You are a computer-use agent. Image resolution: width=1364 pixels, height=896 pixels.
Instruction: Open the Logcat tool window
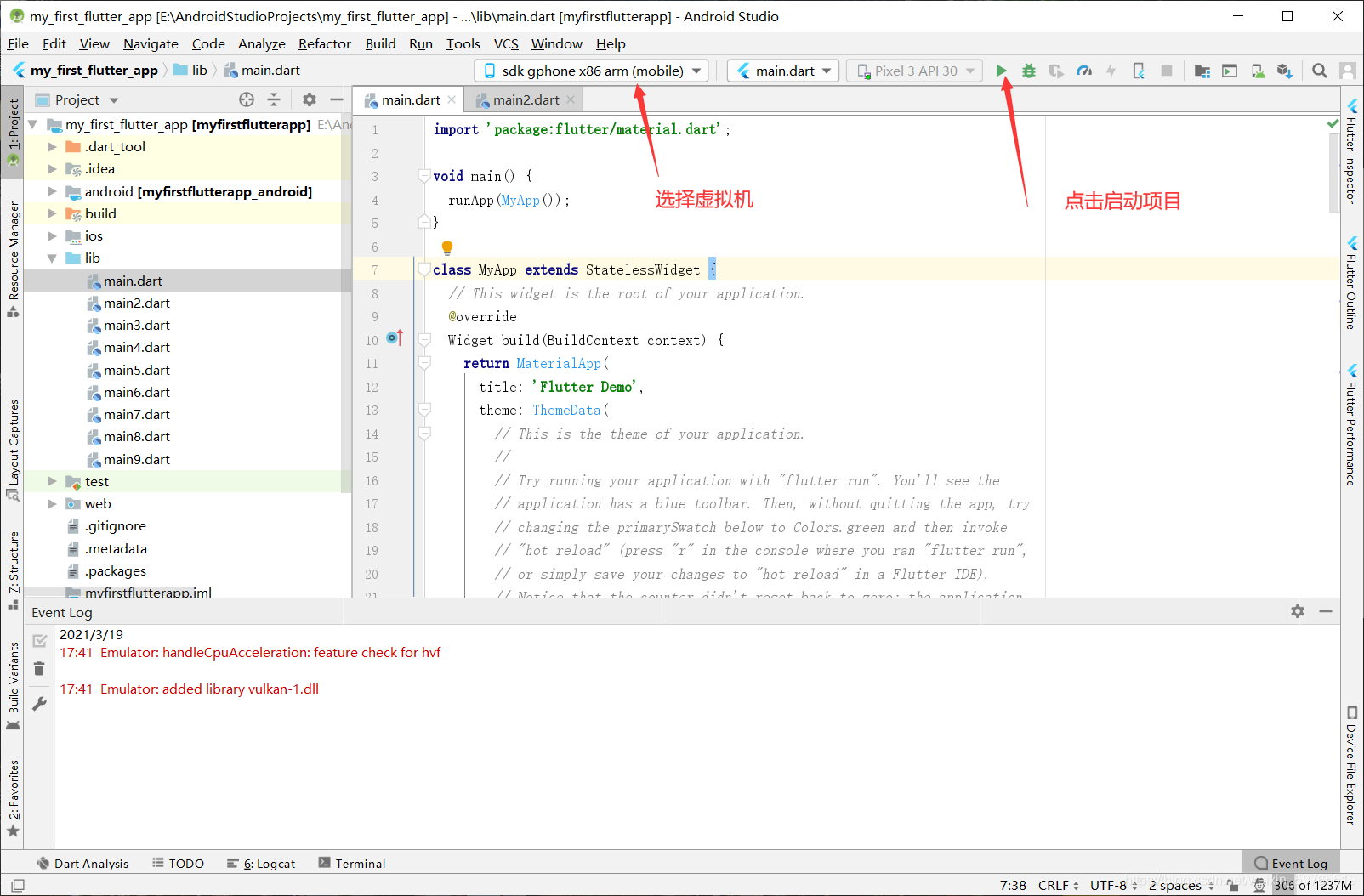tap(261, 863)
